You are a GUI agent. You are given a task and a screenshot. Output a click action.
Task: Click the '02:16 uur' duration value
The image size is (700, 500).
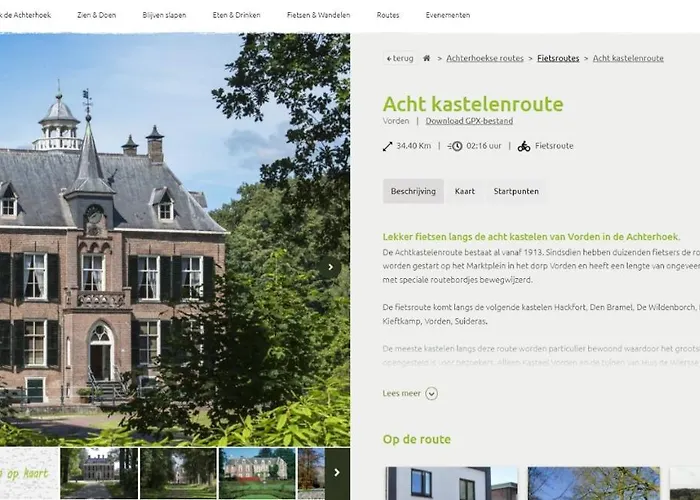(484, 146)
